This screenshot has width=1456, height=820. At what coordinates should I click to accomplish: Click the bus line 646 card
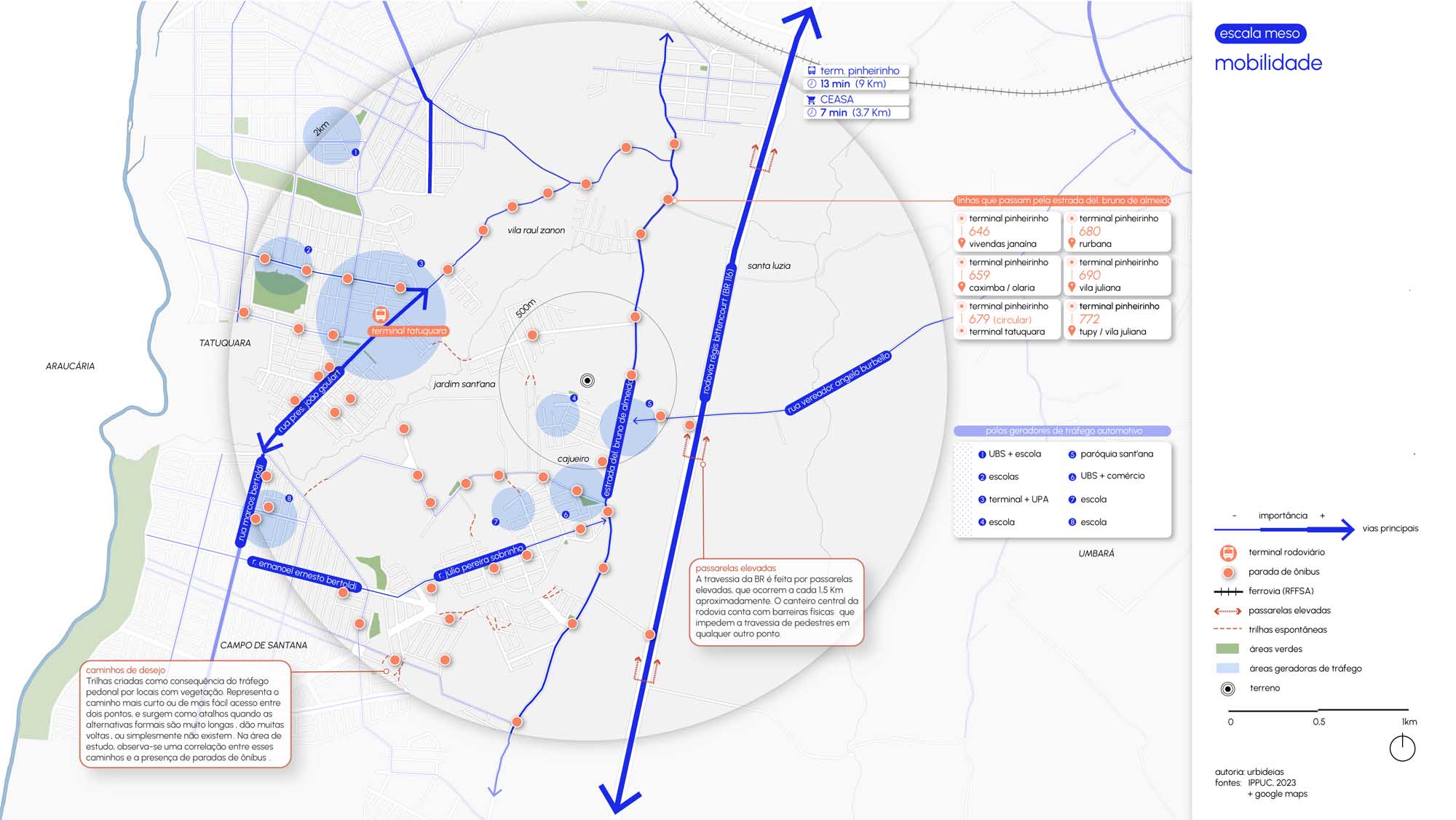tap(1007, 232)
